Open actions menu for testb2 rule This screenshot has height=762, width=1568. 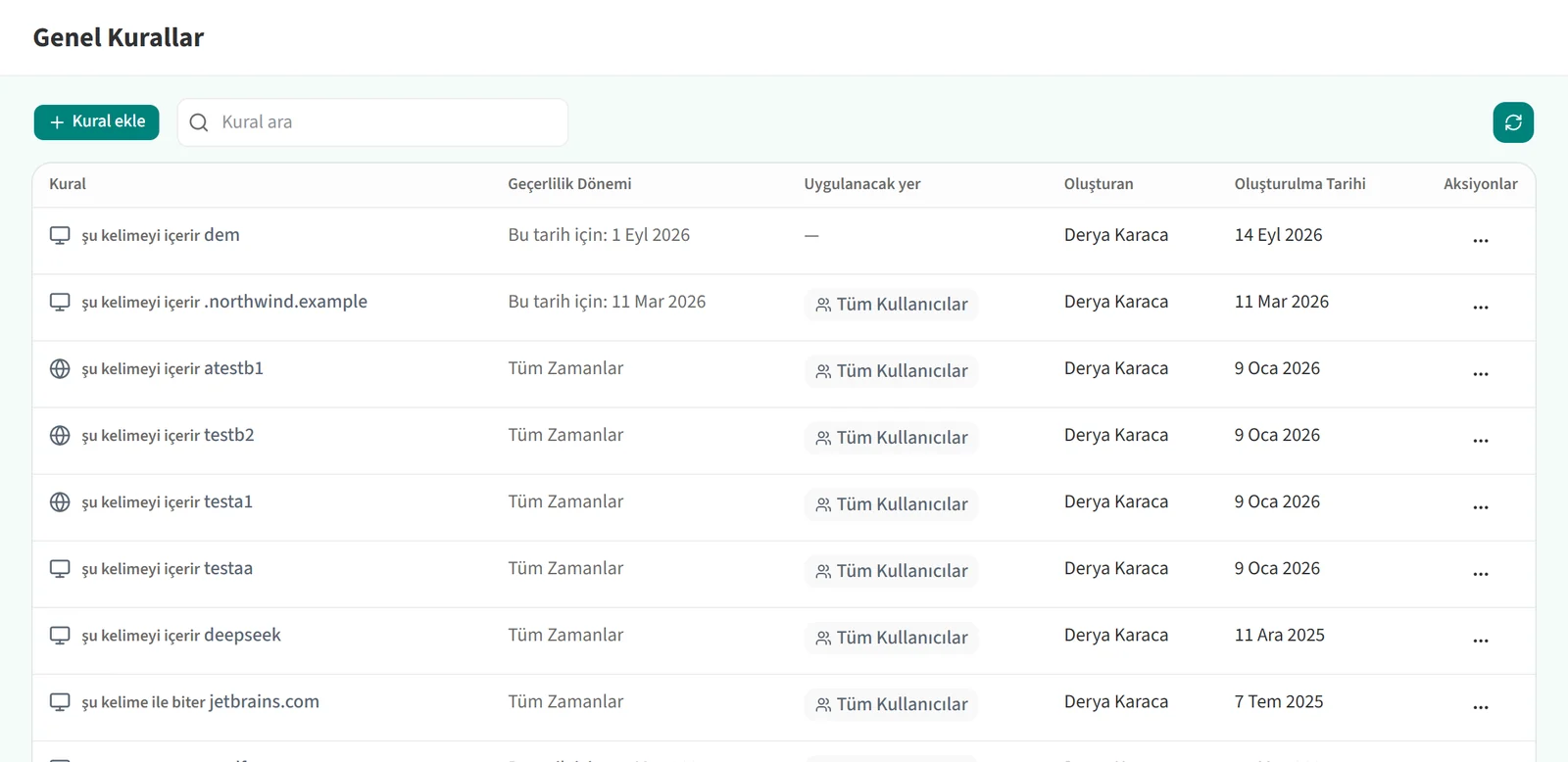[1480, 440]
